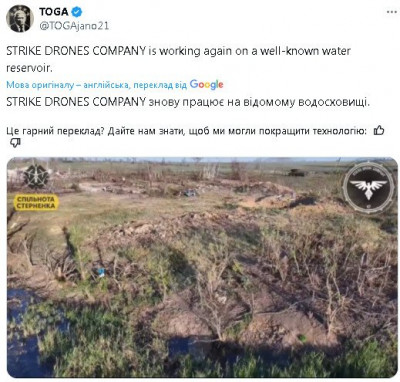Click the distant vehicle in the video frame

(x=296, y=172)
